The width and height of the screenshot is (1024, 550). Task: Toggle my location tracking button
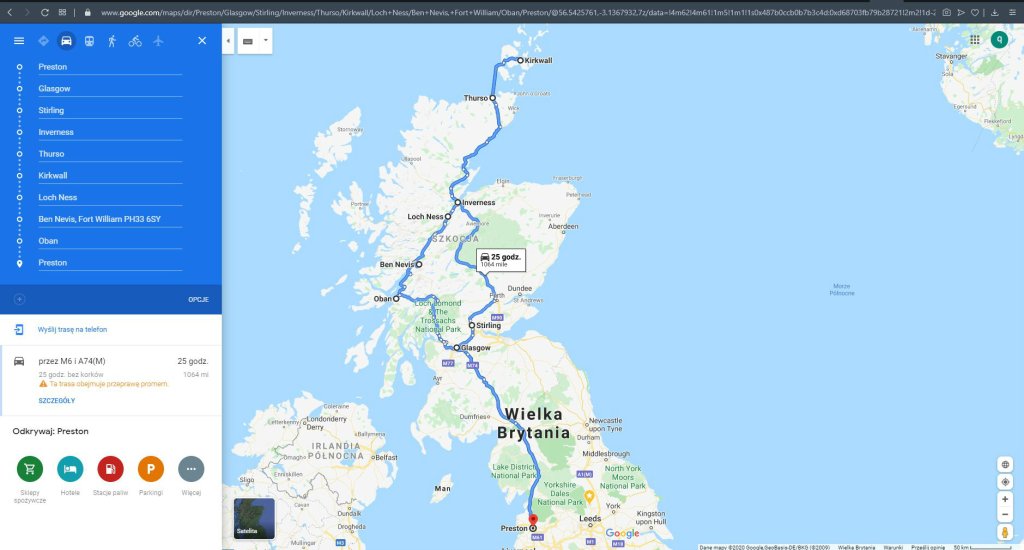pos(1005,482)
